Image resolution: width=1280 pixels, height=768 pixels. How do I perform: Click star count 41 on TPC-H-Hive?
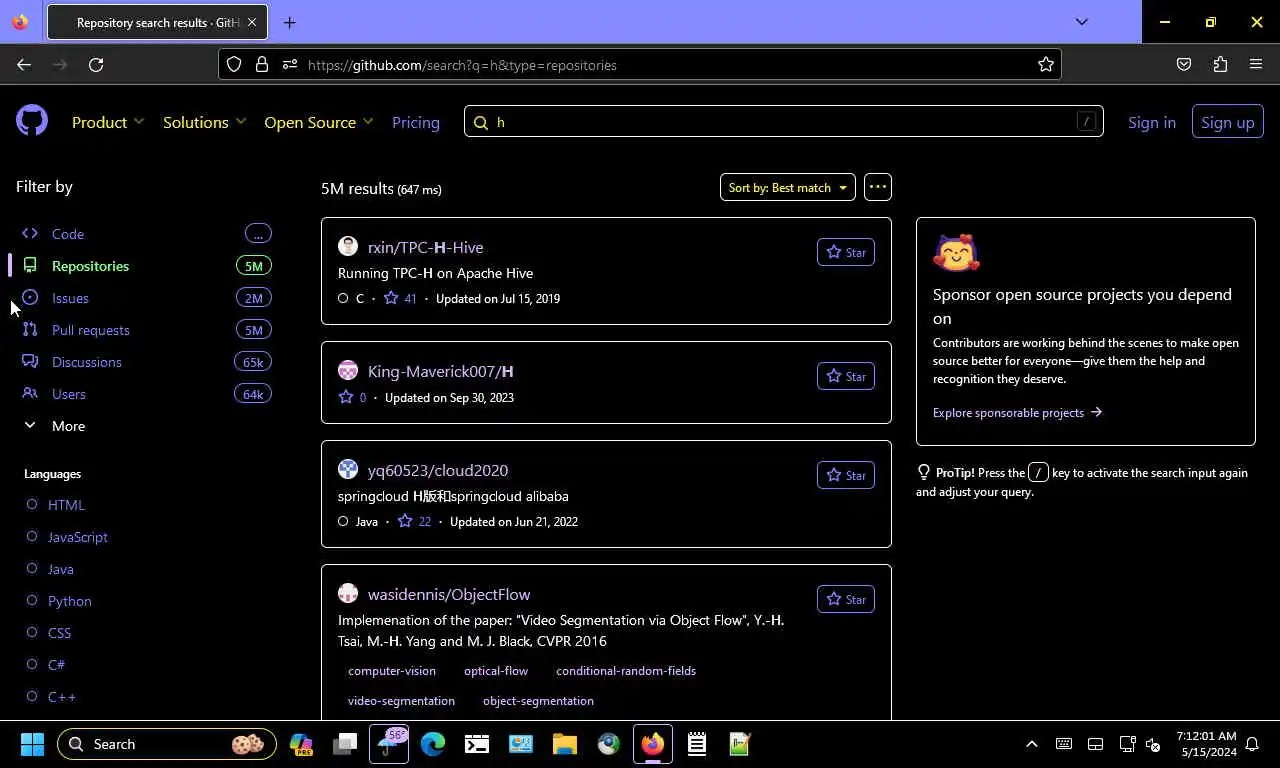point(400,298)
